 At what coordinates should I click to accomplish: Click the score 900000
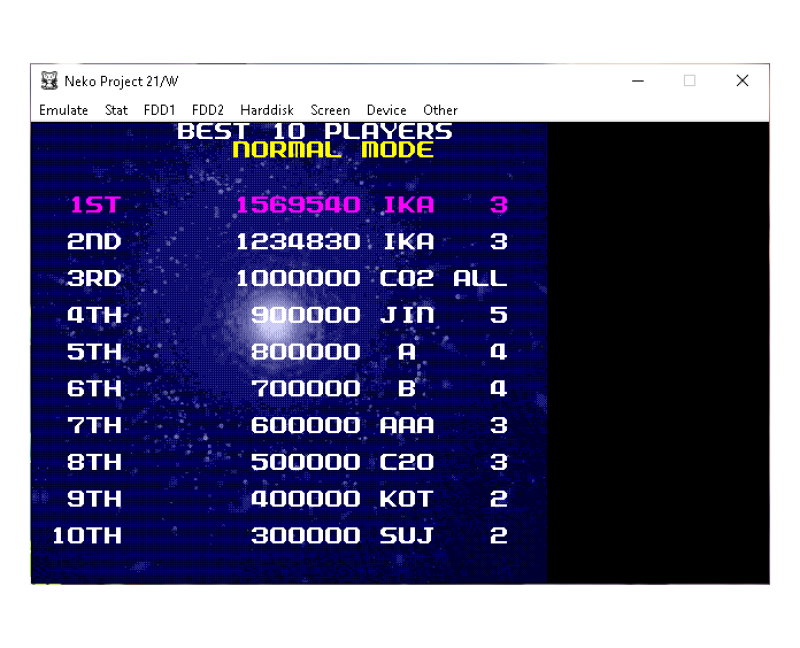click(306, 315)
